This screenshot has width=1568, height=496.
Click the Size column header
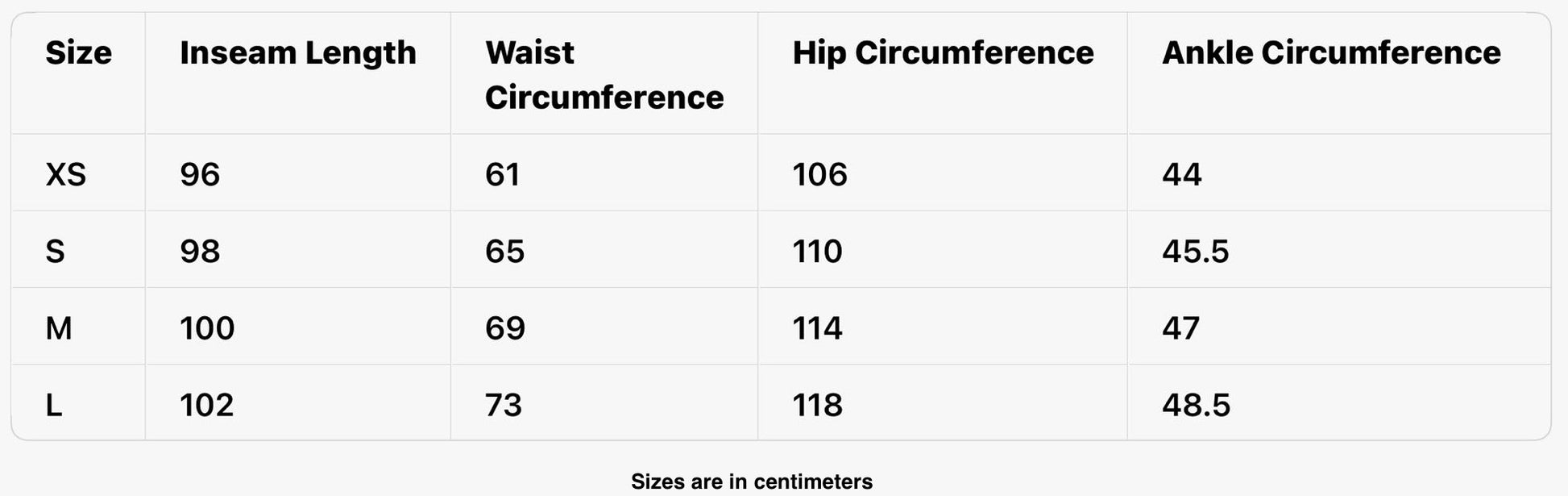[x=78, y=53]
